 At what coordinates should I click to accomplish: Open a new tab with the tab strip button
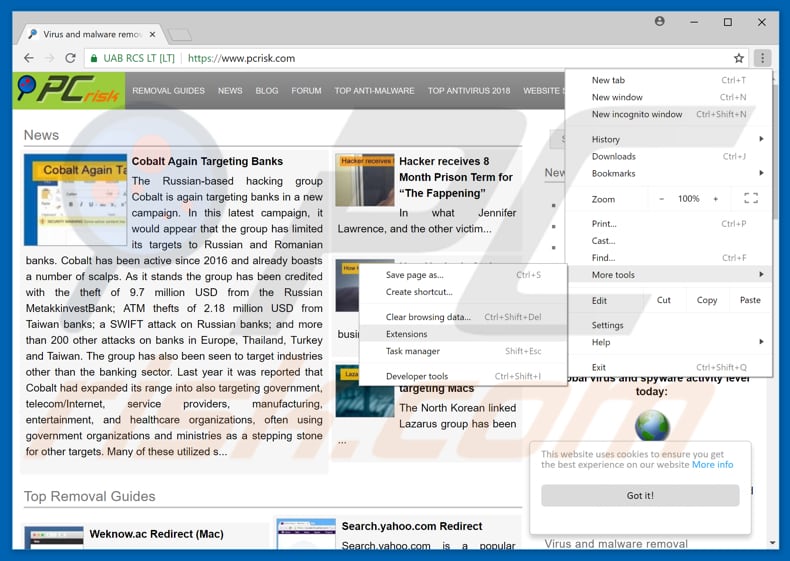click(180, 35)
